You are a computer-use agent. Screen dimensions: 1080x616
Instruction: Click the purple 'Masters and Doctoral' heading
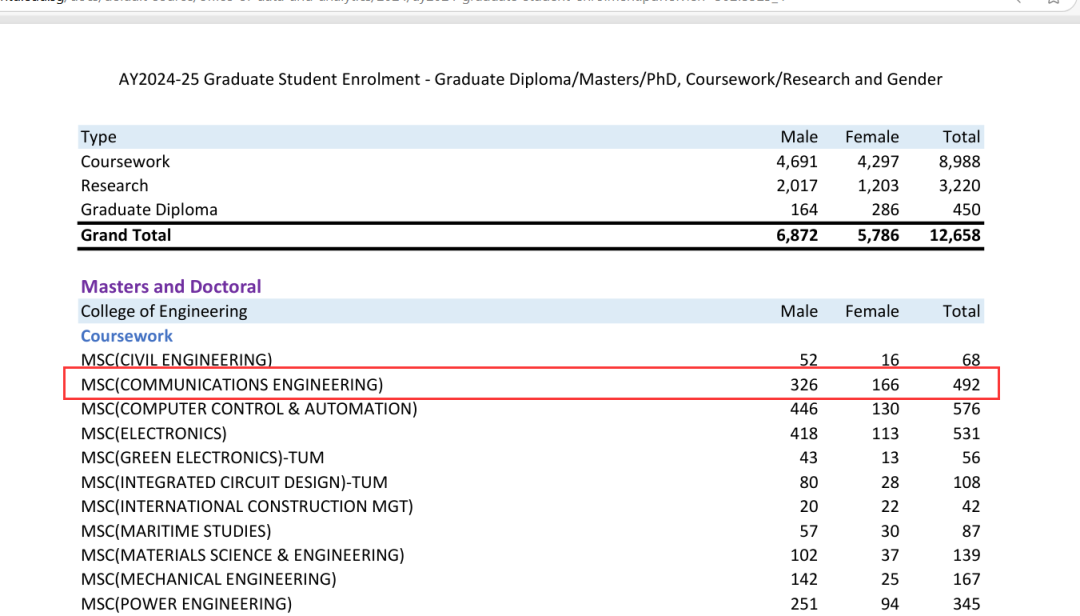(171, 287)
